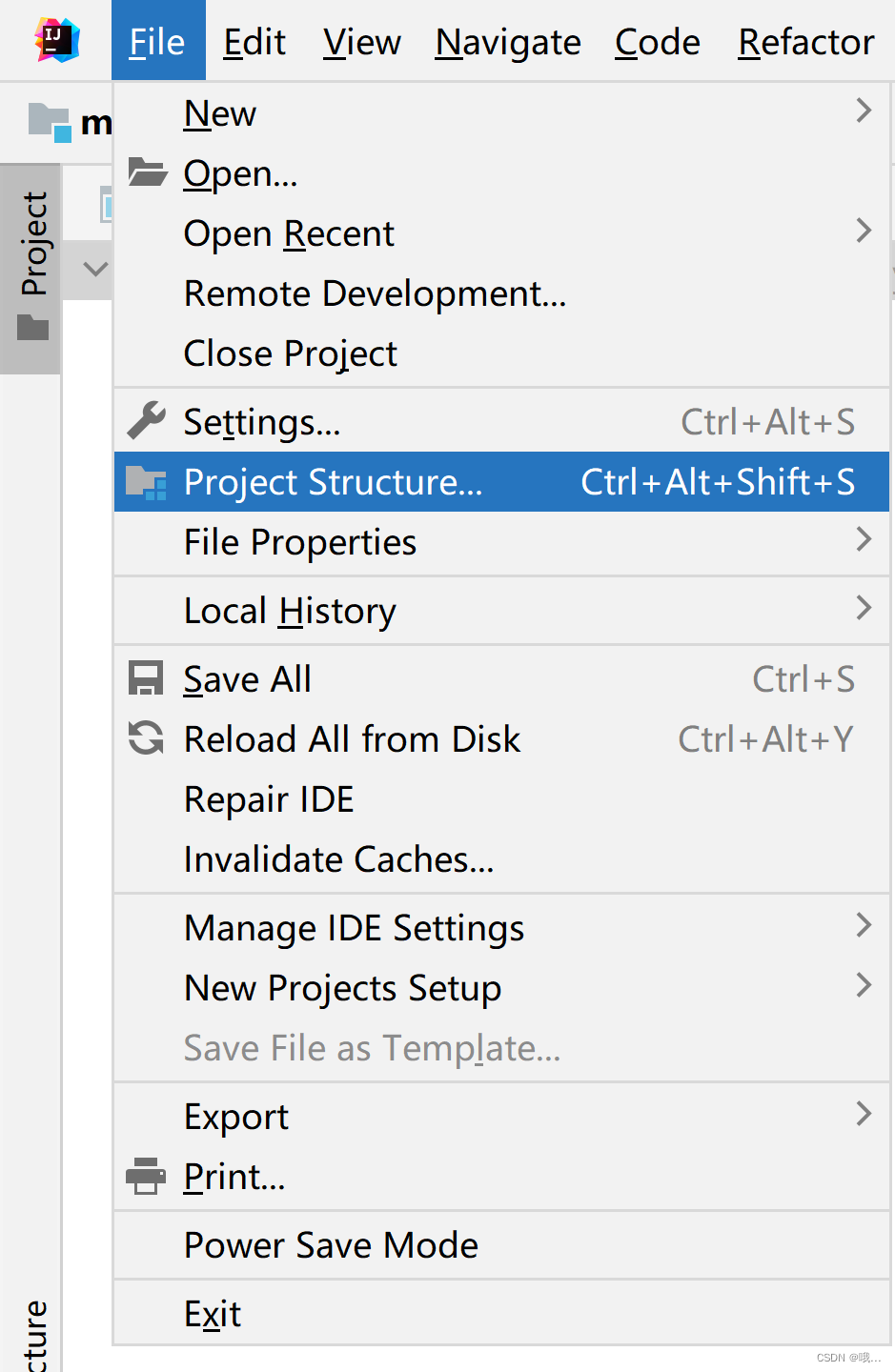
Task: Expand the Open Recent submenu arrow
Action: point(864,231)
